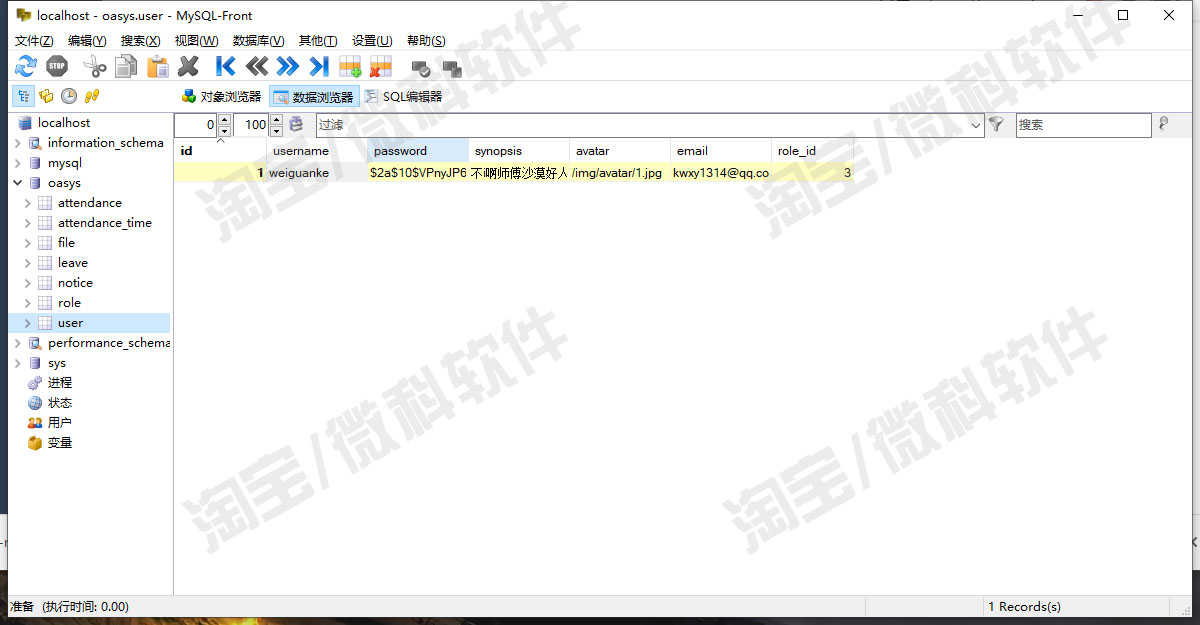
Task: Open the 用户 users item
Action: (59, 423)
